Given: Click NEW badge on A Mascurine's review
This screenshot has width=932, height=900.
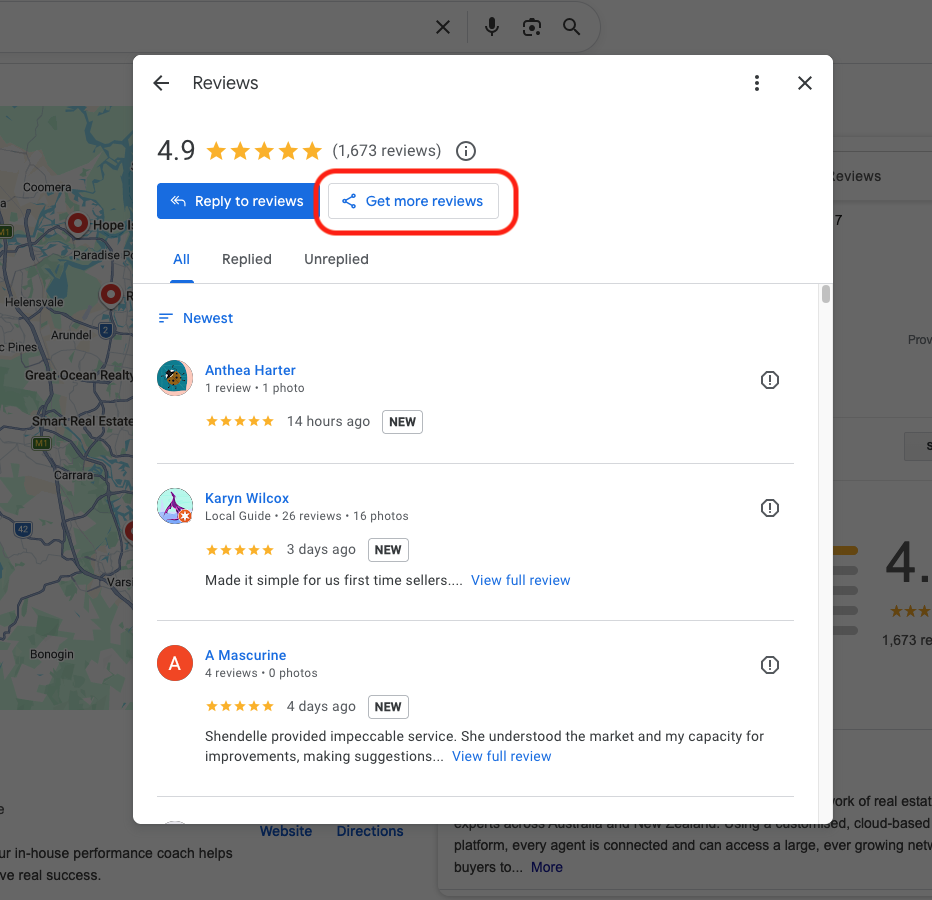Looking at the screenshot, I should [x=388, y=707].
